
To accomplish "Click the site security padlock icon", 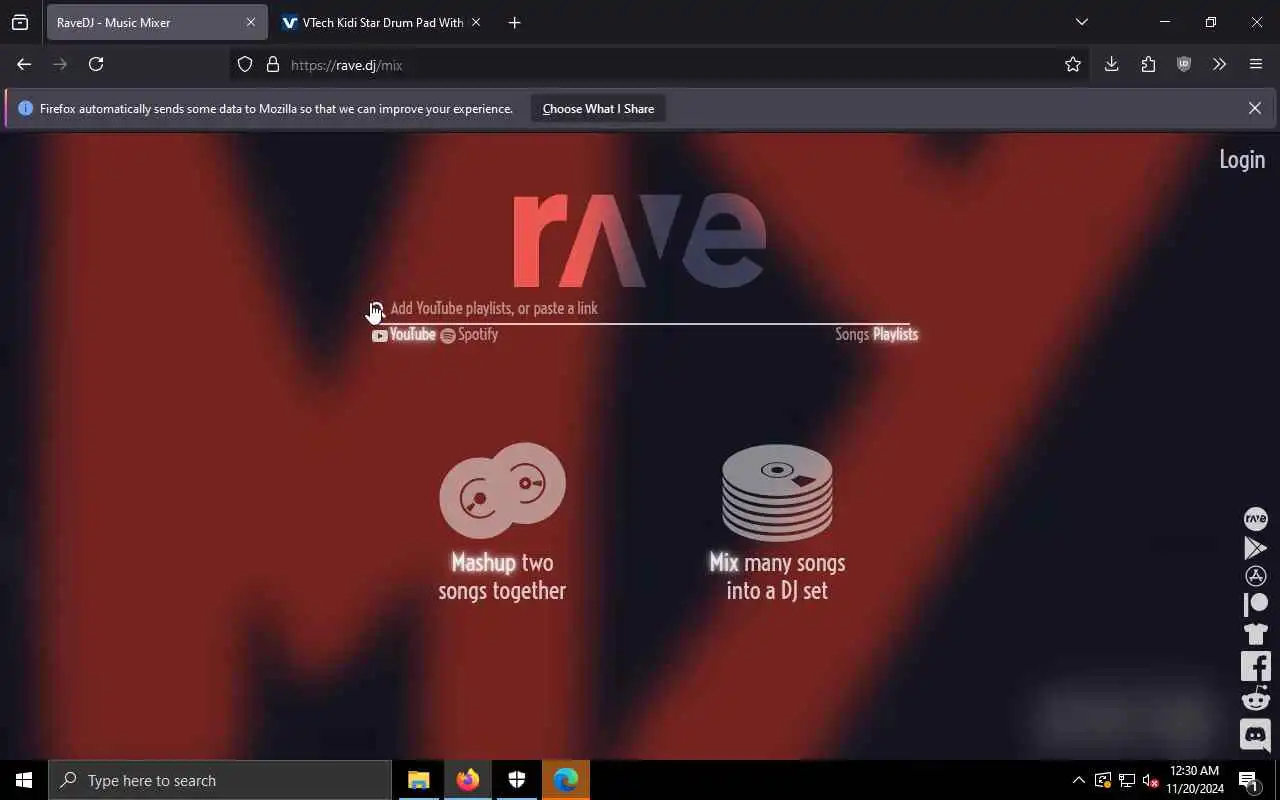I will pos(272,64).
